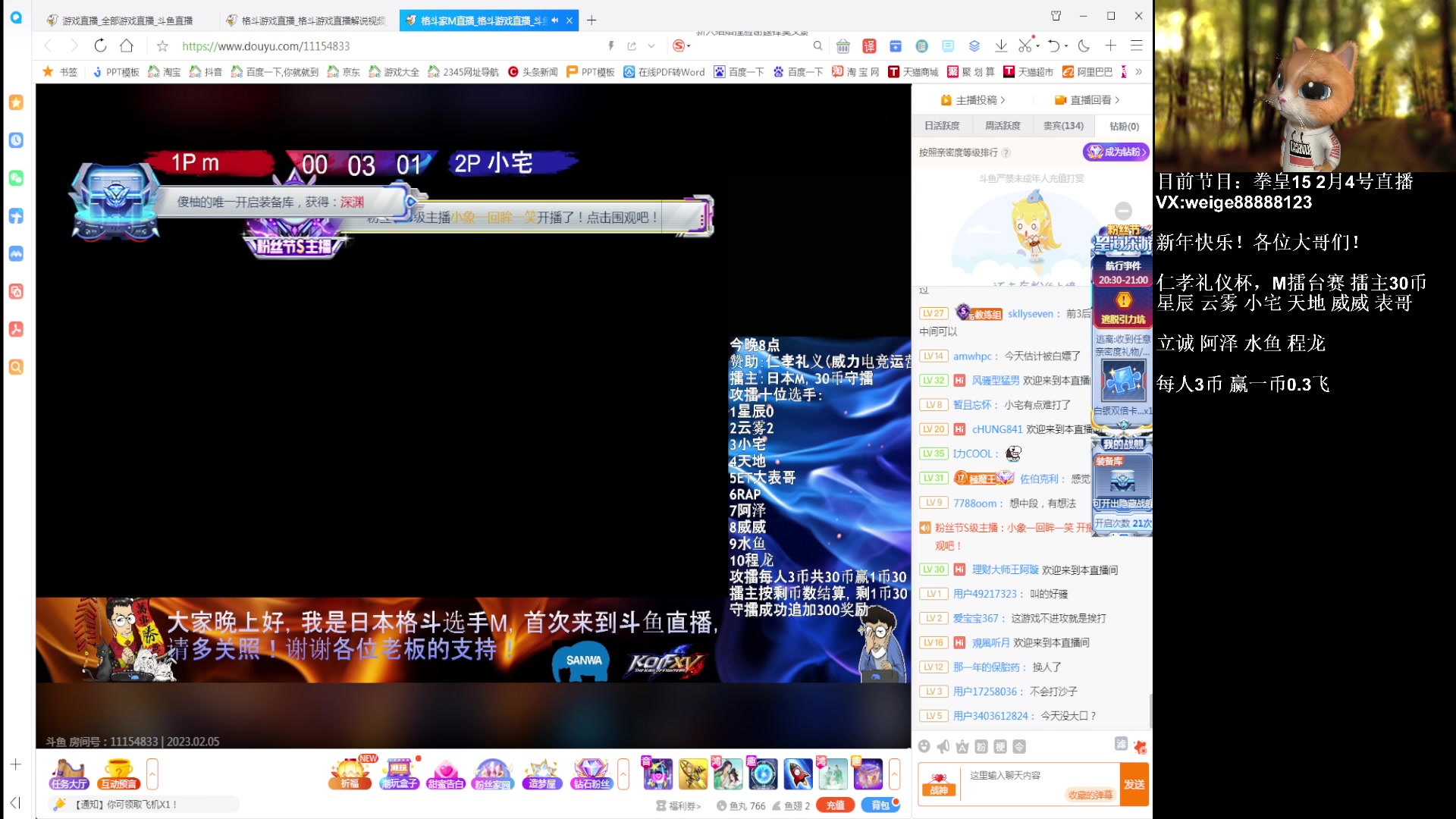Click the search magnifier in the address bar
1456x819 pixels.
pos(817,46)
